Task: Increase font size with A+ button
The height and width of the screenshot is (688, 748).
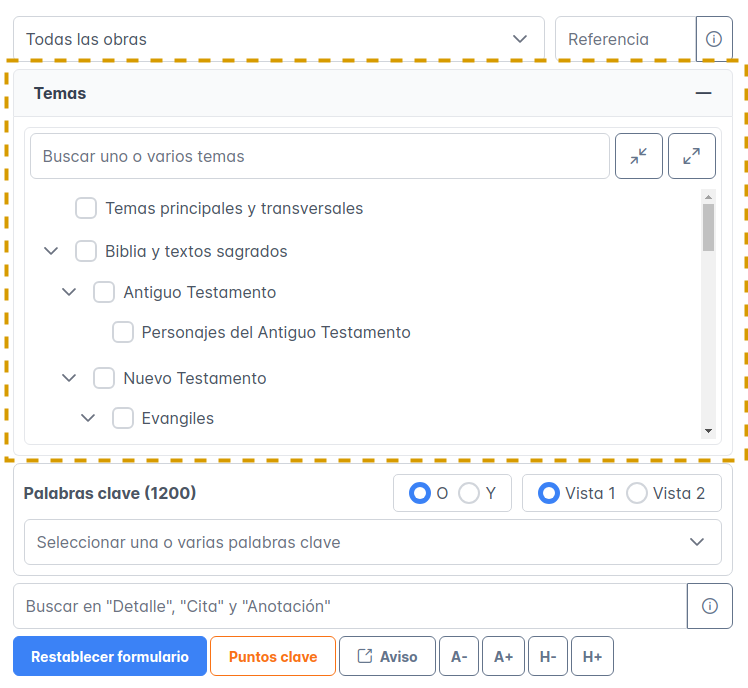Action: [x=503, y=656]
